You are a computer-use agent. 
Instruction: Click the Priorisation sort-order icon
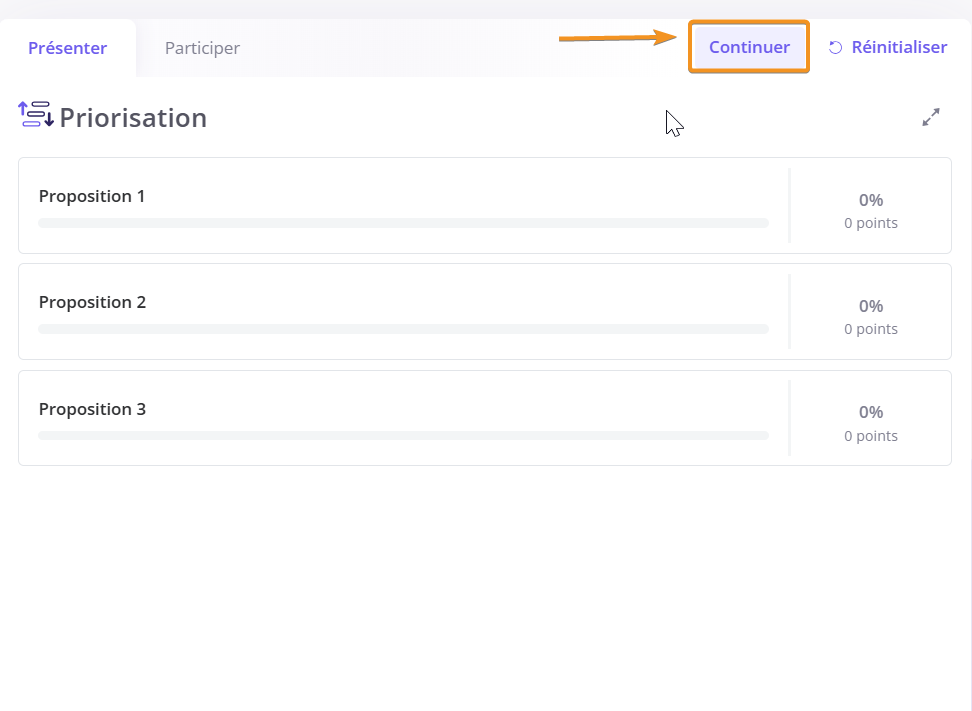pyautogui.click(x=36, y=114)
